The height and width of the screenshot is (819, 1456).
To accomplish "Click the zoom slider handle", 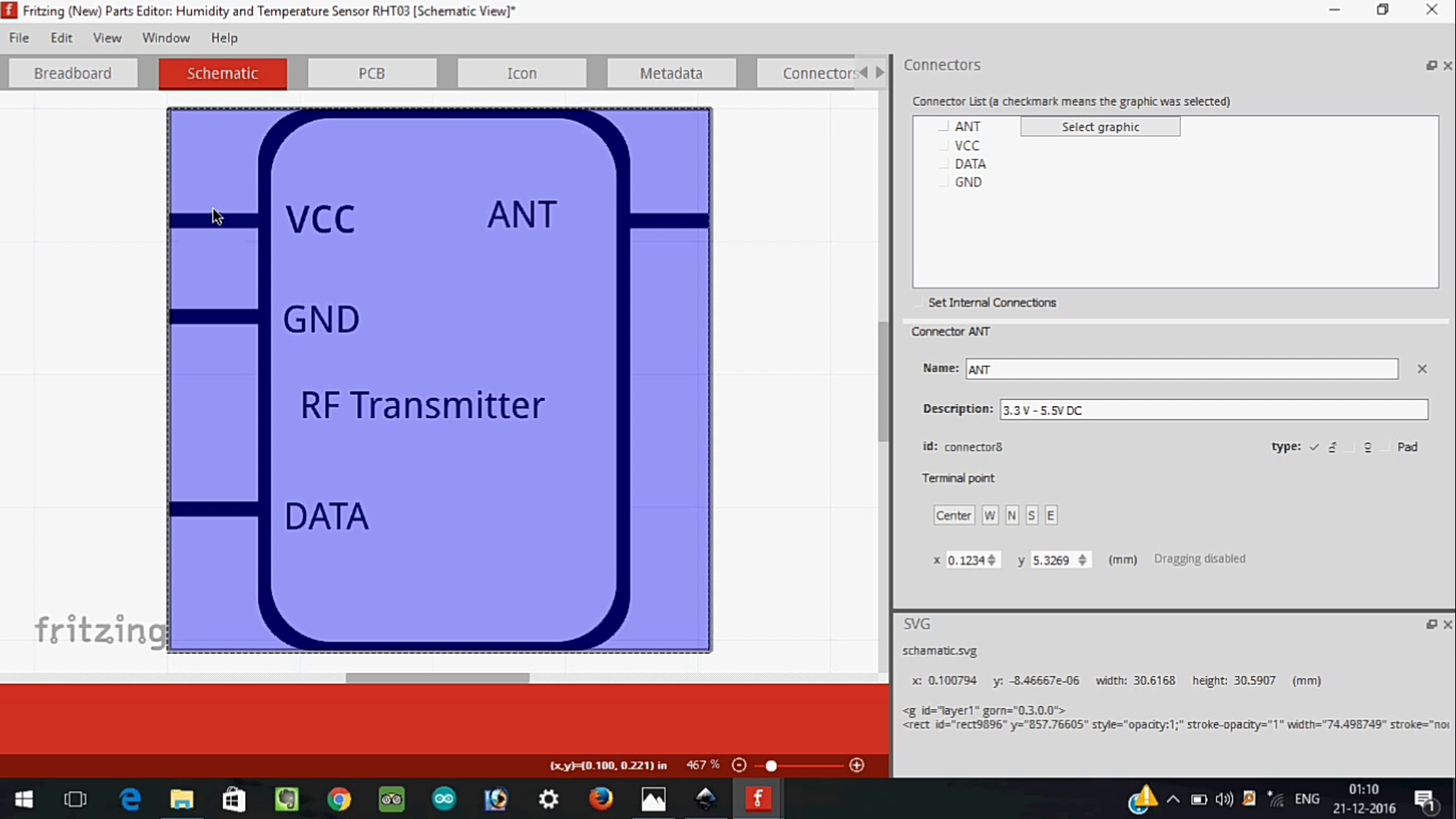I will pos(771,766).
